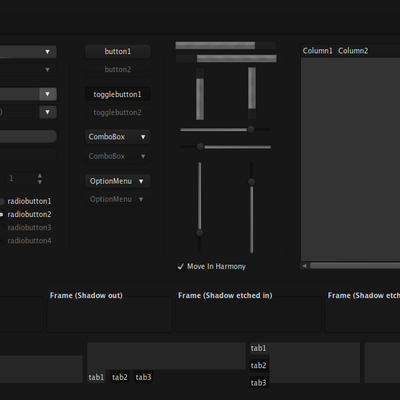Open the dimmed OptionMenu dropdown
The image size is (400, 400).
pos(118,199)
